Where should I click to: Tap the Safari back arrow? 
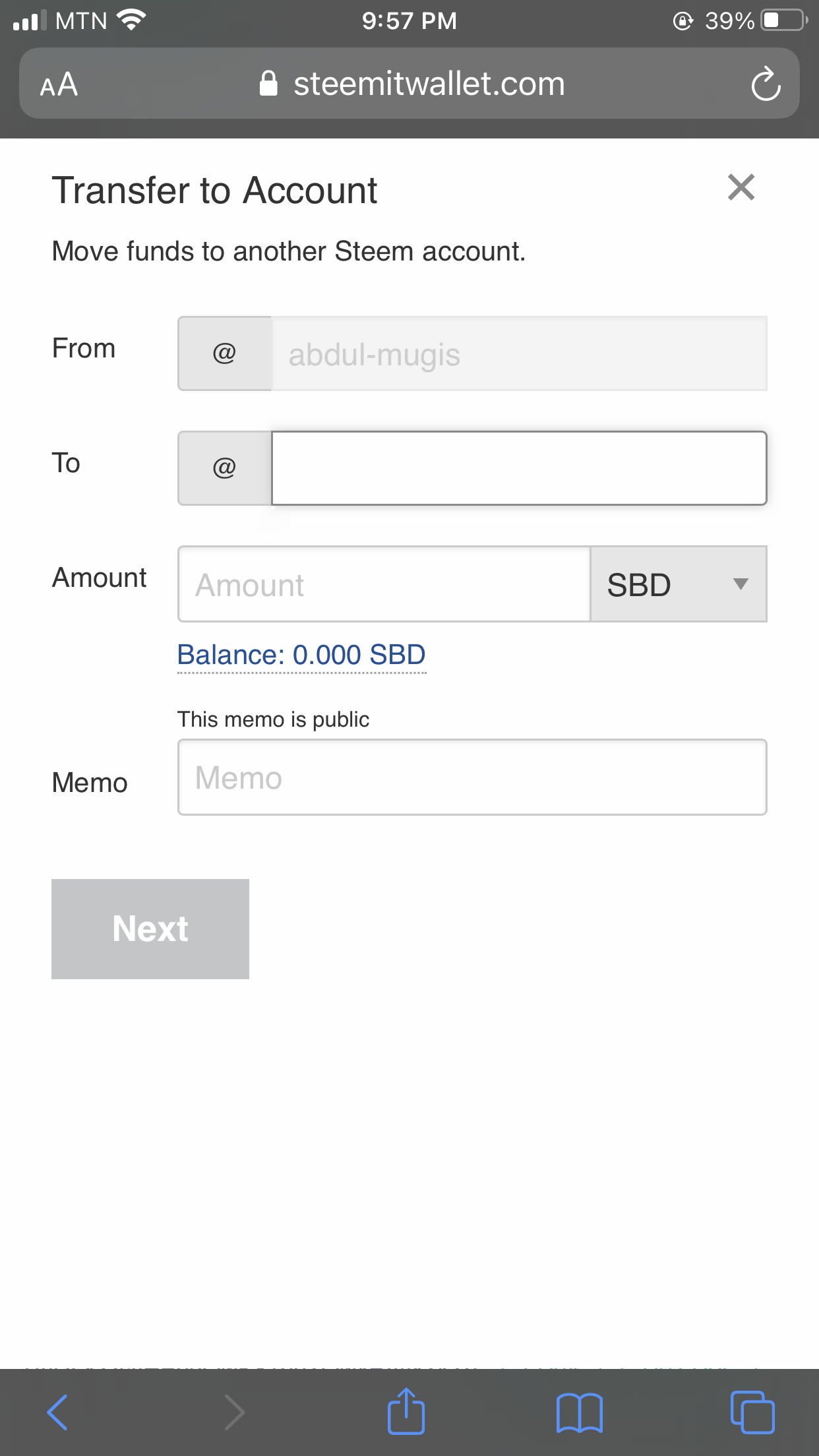(57, 1412)
